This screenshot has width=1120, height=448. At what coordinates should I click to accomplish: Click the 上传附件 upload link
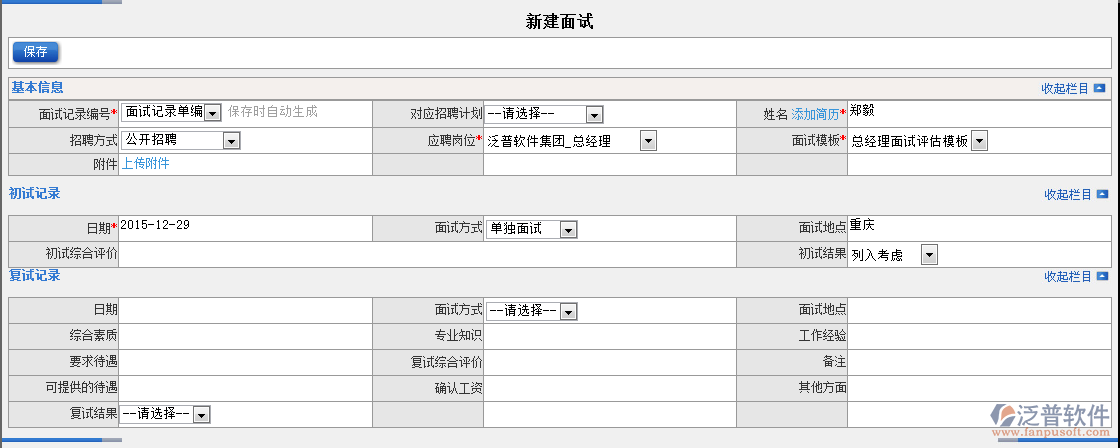[145, 164]
